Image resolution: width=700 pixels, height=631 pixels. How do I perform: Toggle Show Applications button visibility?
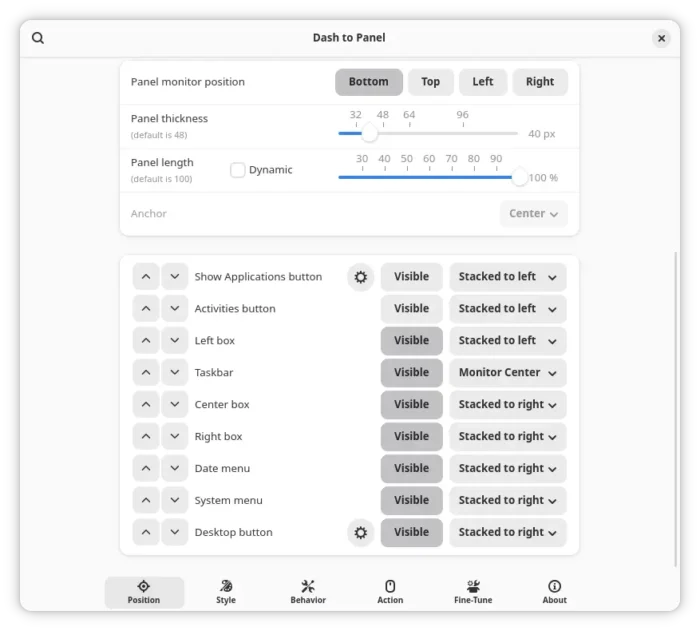pyautogui.click(x=412, y=277)
